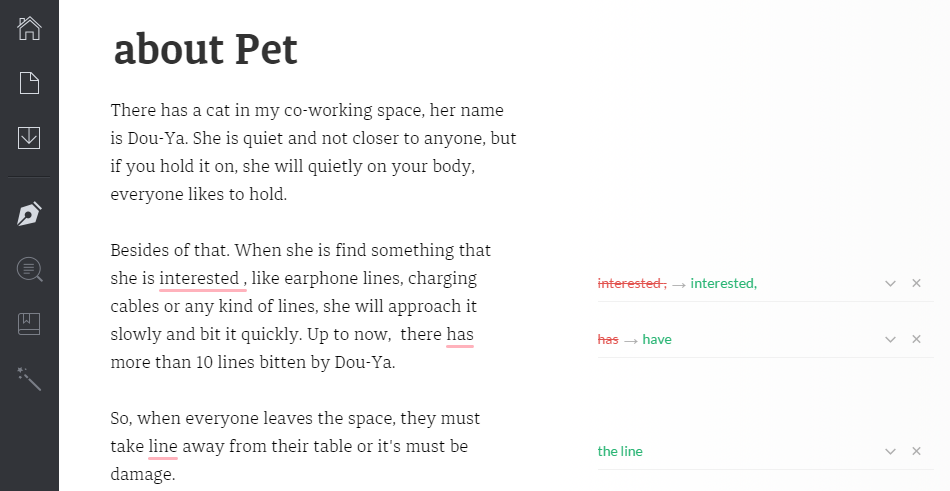
Task: Dismiss the 'has → have' suggestion
Action: coord(916,340)
